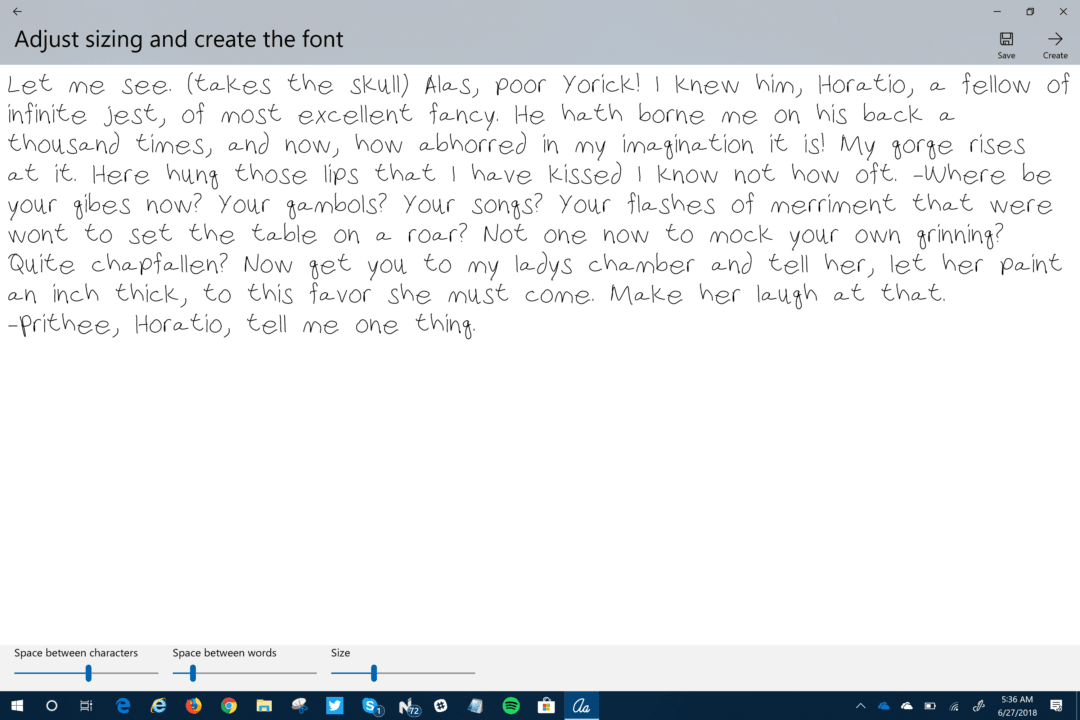Image resolution: width=1080 pixels, height=720 pixels.
Task: Save the font project
Action: click(1006, 40)
